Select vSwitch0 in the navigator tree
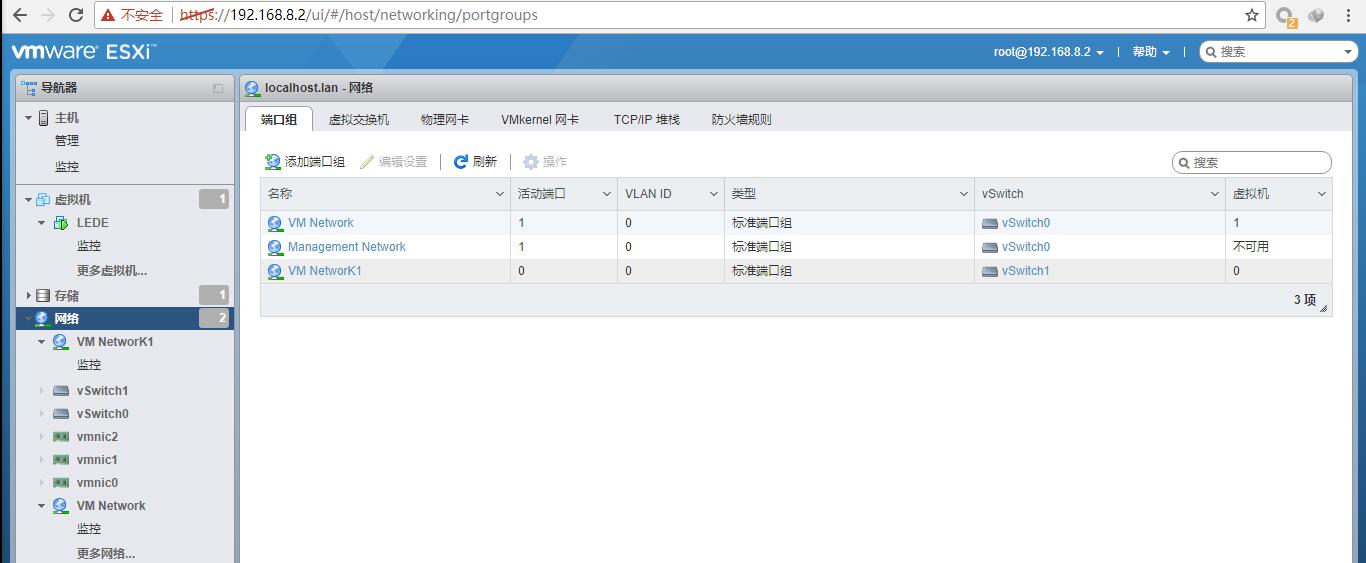The height and width of the screenshot is (563, 1366). point(103,414)
